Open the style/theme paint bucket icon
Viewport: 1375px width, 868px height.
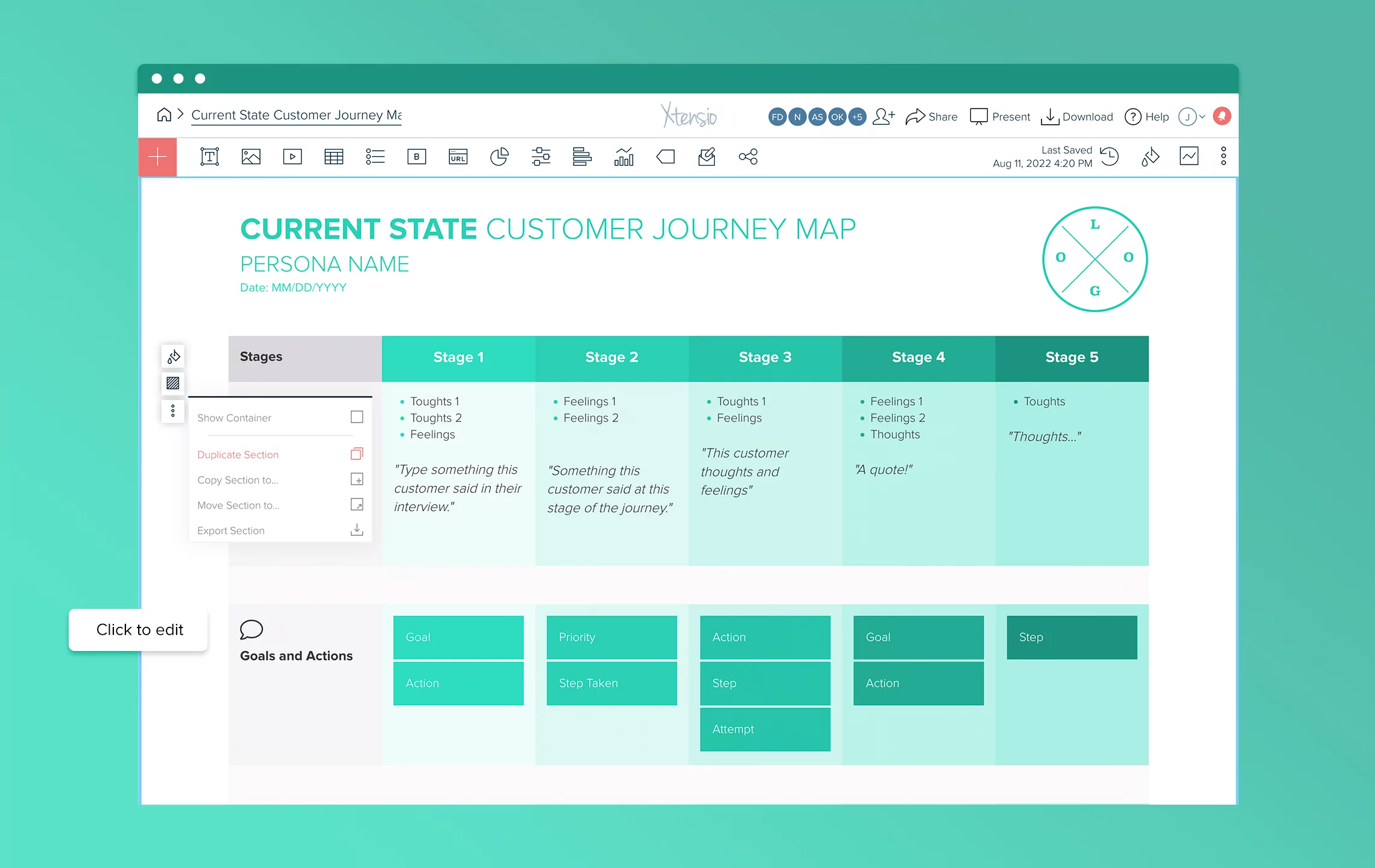tap(1149, 157)
